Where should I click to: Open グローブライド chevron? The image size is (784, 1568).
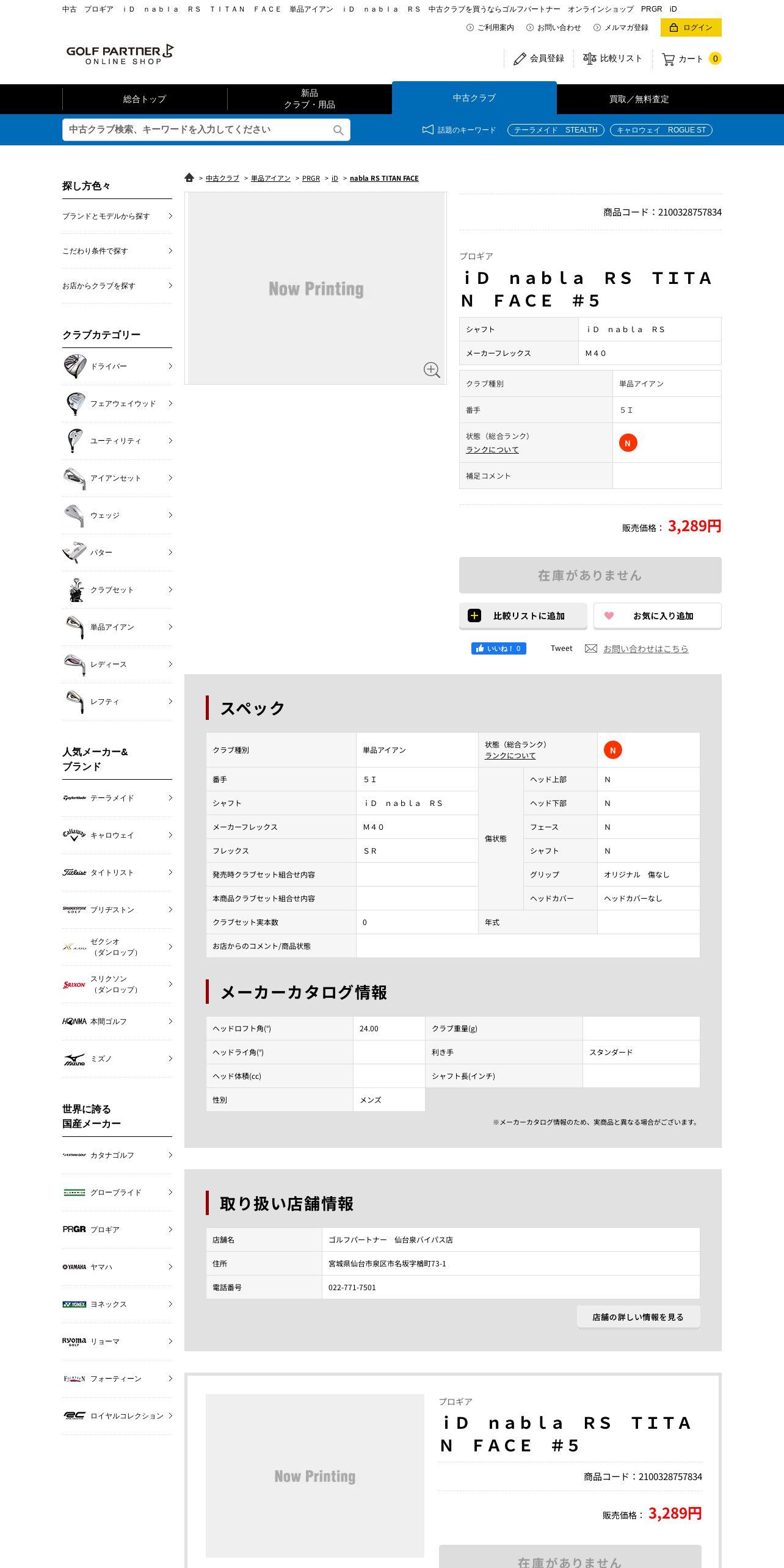click(170, 1192)
